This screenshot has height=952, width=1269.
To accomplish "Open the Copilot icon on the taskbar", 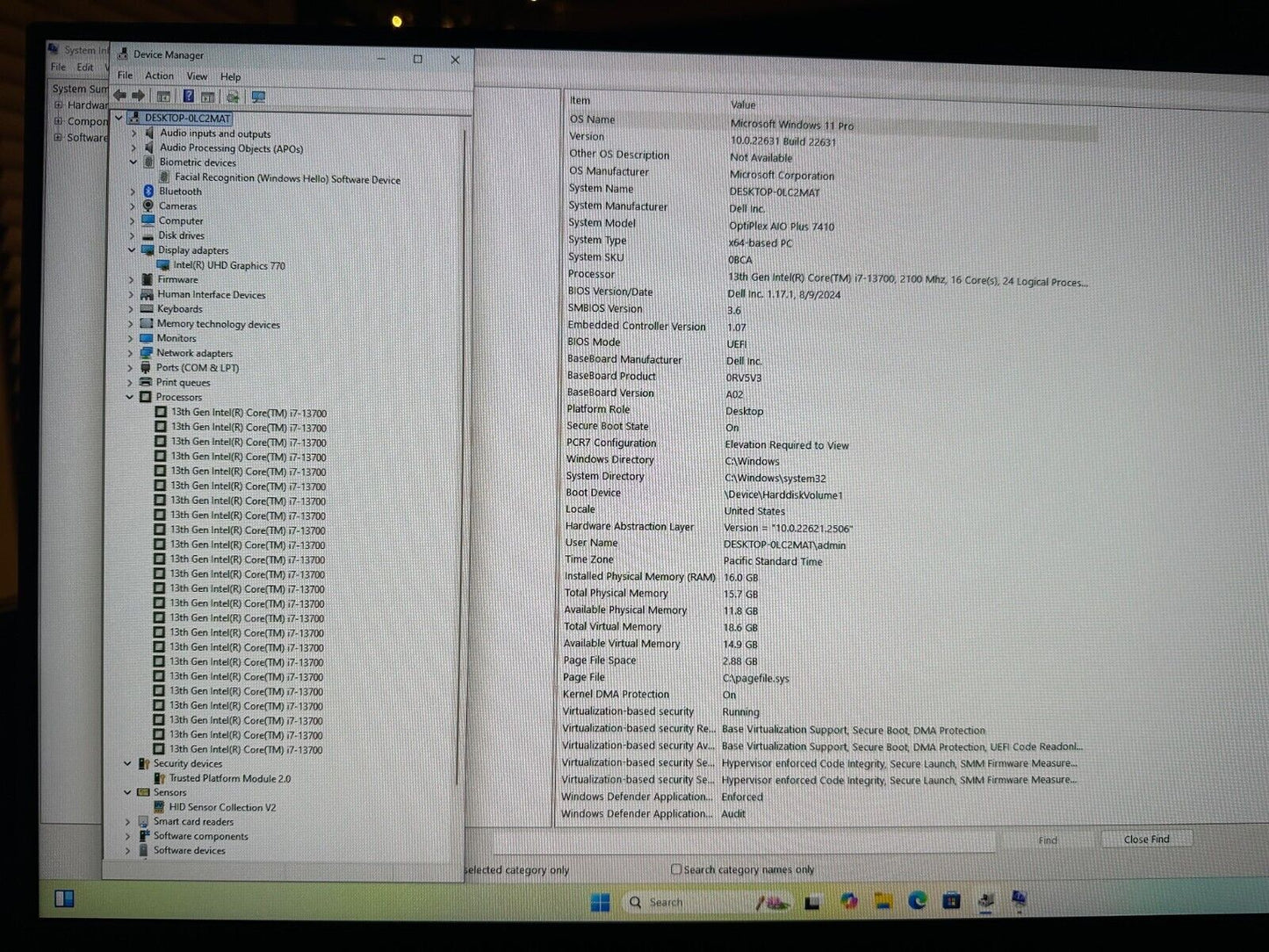I will point(848,901).
